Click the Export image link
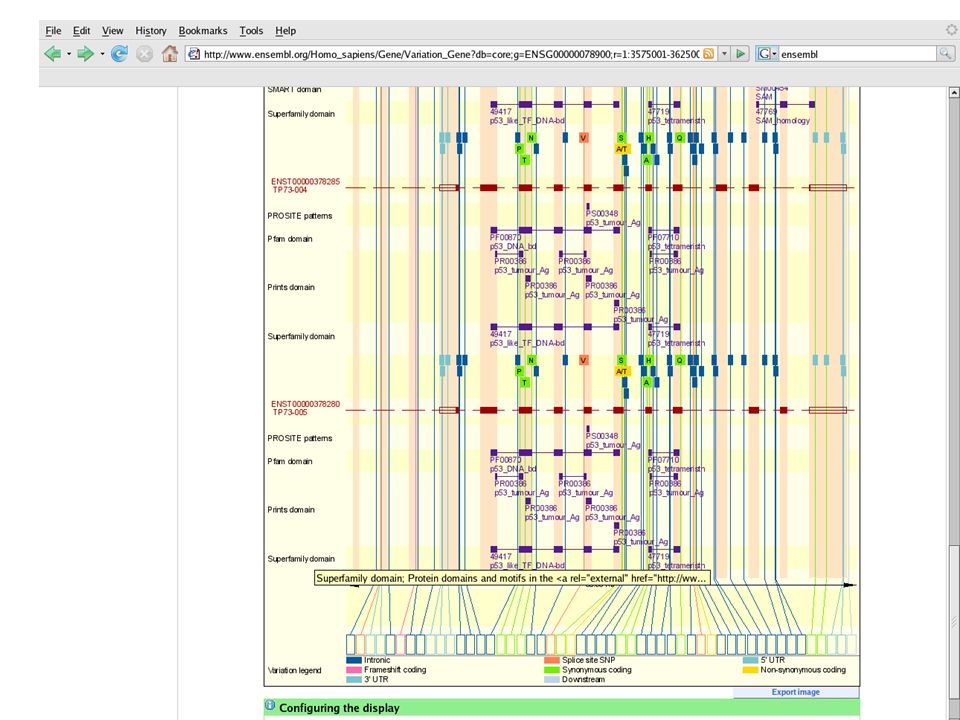 795,692
